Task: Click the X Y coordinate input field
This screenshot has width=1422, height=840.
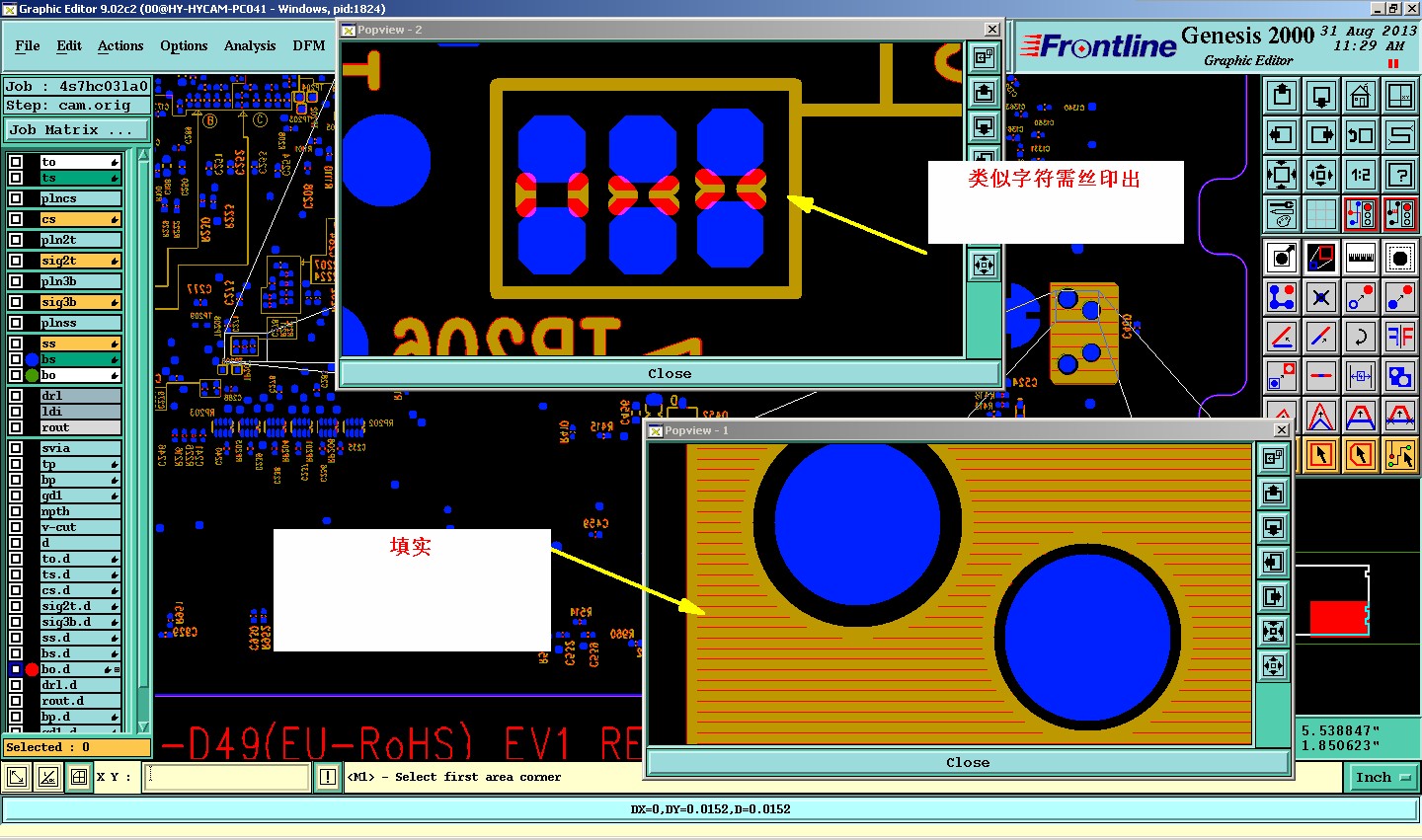Action: click(x=226, y=777)
